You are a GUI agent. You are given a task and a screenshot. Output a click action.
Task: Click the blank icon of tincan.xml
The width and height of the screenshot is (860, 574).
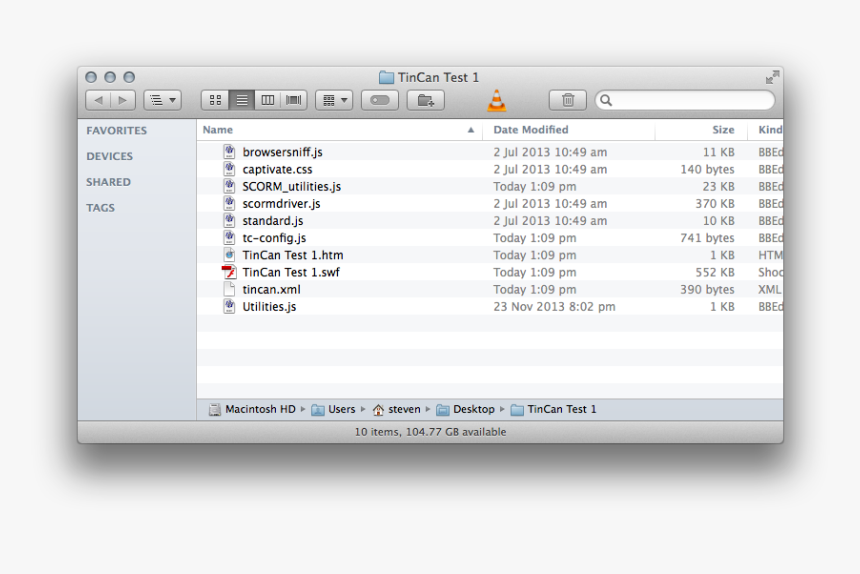(229, 289)
